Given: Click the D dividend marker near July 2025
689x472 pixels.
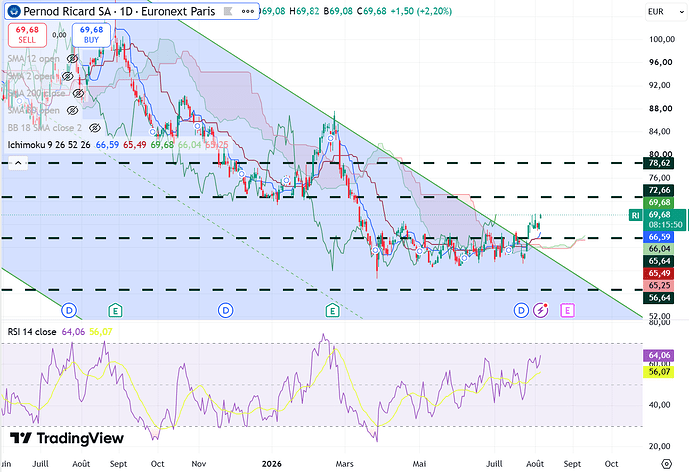Looking at the screenshot, I should pyautogui.click(x=69, y=310).
